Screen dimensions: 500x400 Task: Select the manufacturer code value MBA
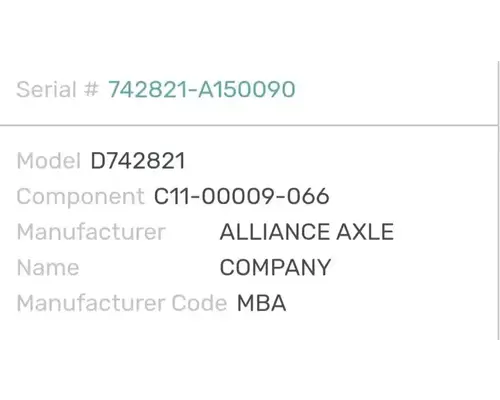(261, 303)
